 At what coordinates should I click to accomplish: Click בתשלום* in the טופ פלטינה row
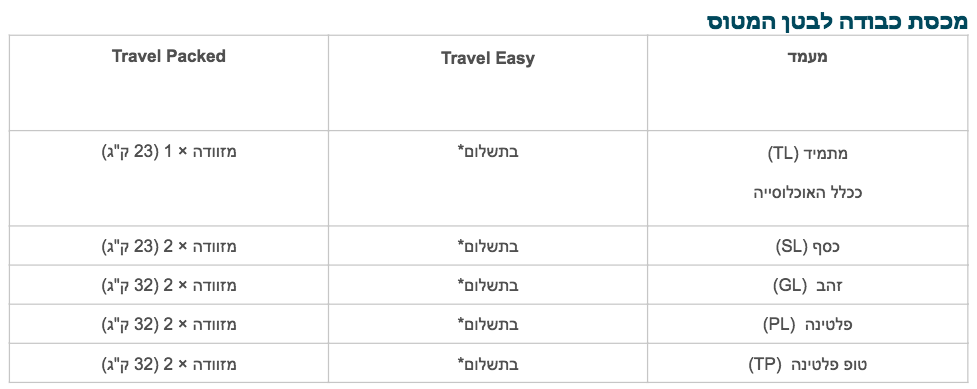click(x=488, y=363)
